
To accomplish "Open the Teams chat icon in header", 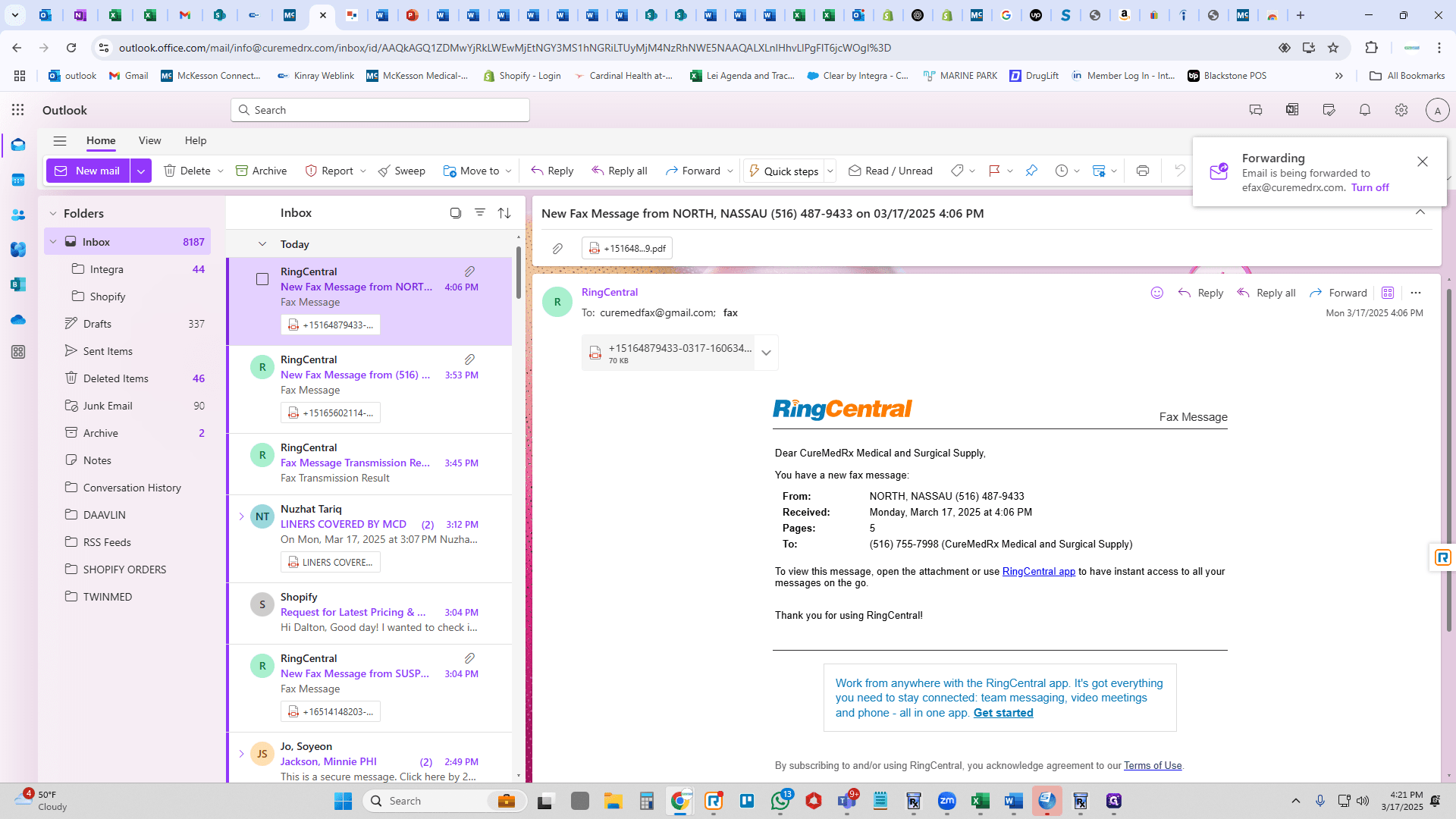I will click(1256, 110).
